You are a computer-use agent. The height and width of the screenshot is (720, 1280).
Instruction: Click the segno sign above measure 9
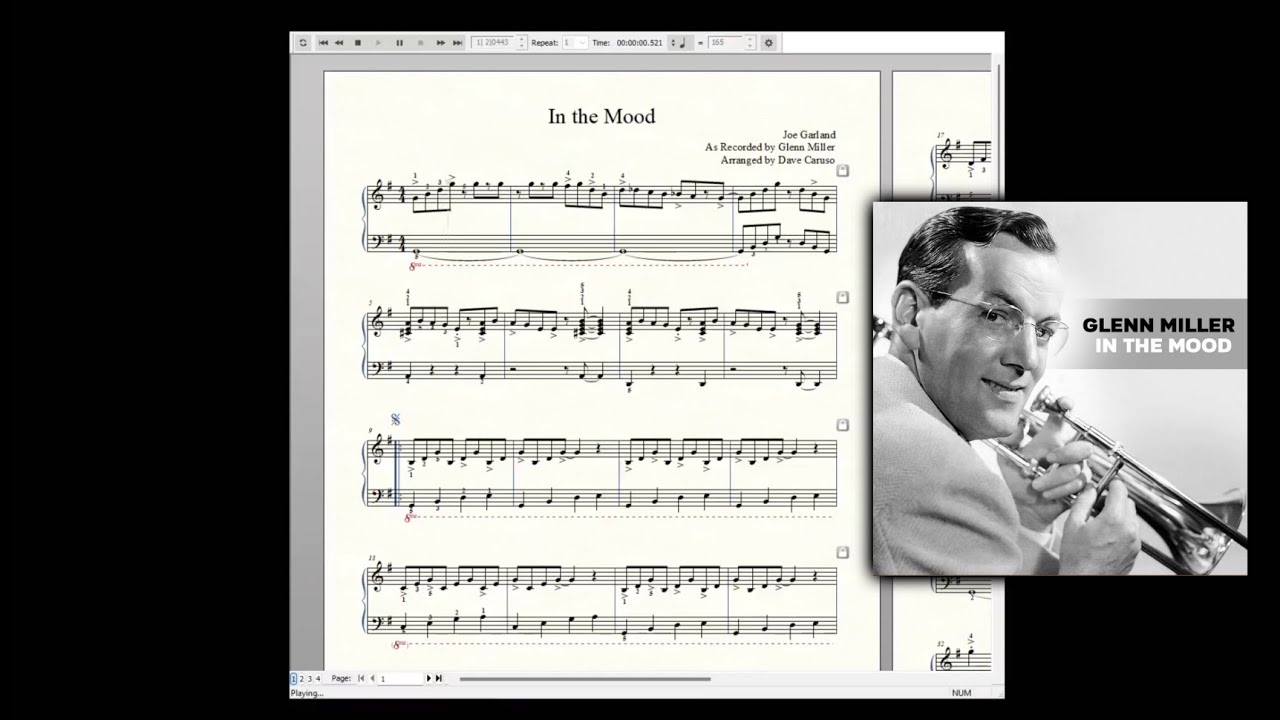[395, 420]
